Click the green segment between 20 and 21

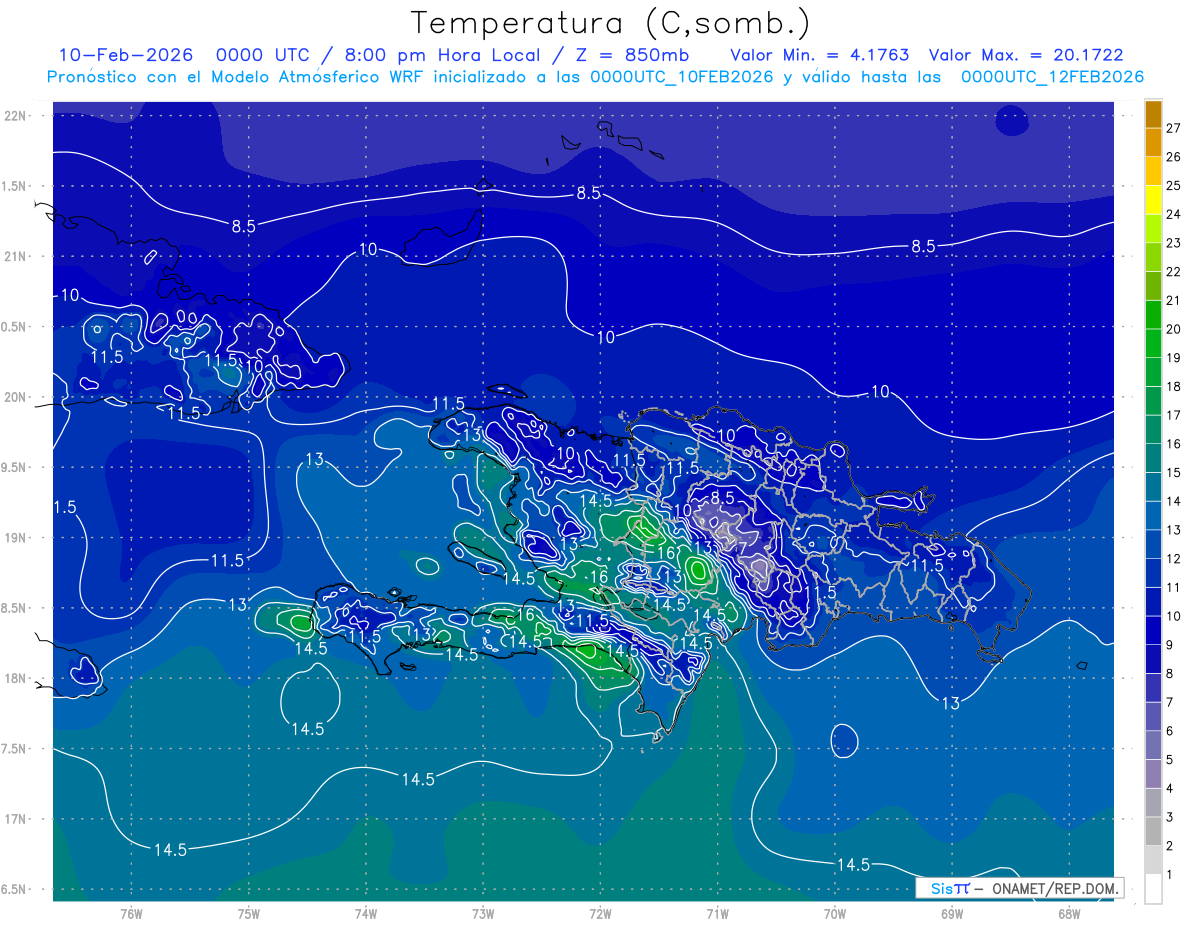coord(1153,314)
